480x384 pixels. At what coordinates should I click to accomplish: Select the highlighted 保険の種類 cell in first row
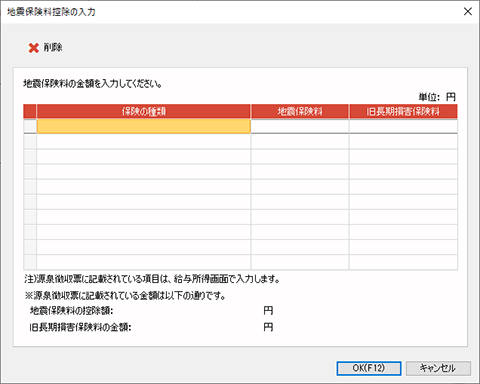144,126
